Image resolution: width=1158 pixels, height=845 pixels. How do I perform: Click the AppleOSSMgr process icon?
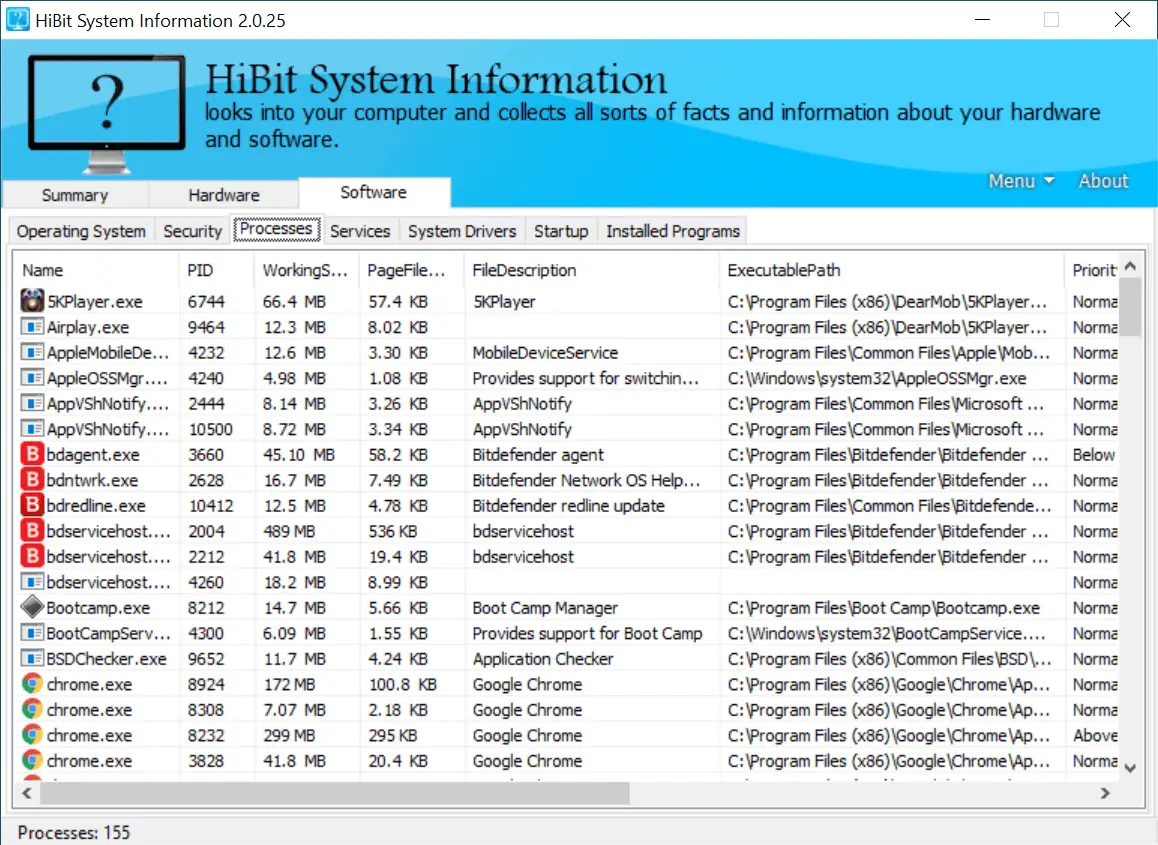[32, 377]
